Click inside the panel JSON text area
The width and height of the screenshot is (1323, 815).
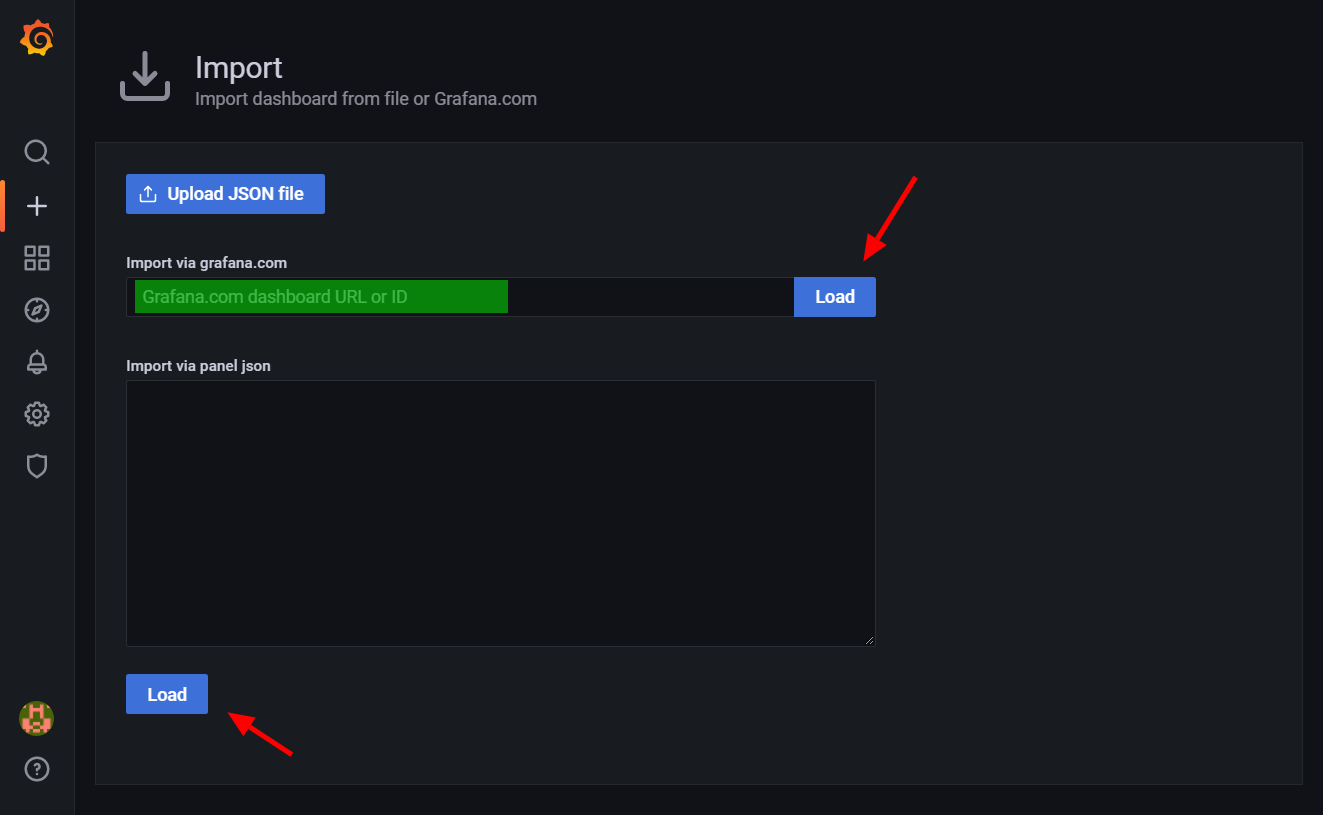500,512
